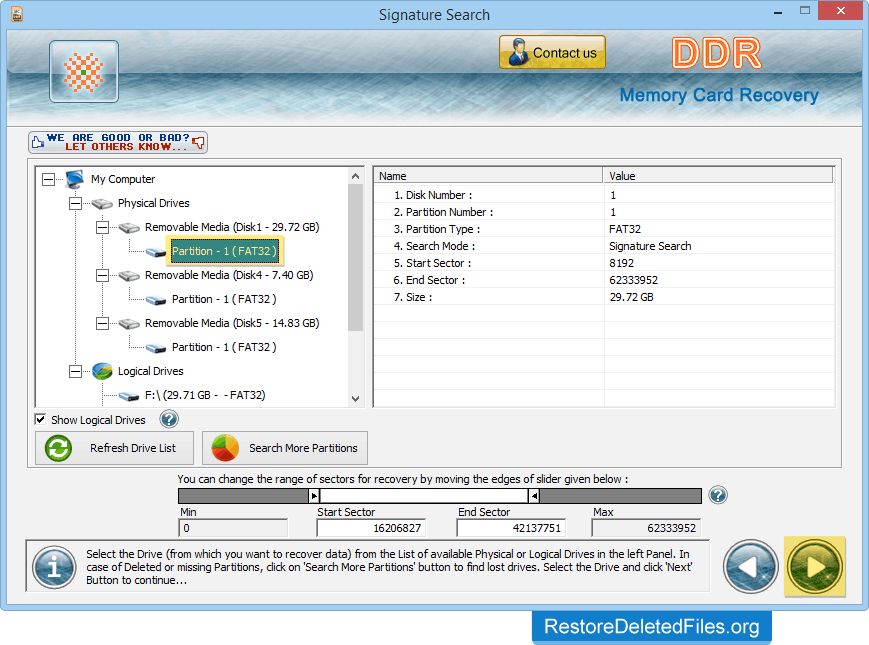Image resolution: width=869 pixels, height=645 pixels.
Task: Click the DDR orange checkered logo icon
Action: (84, 71)
